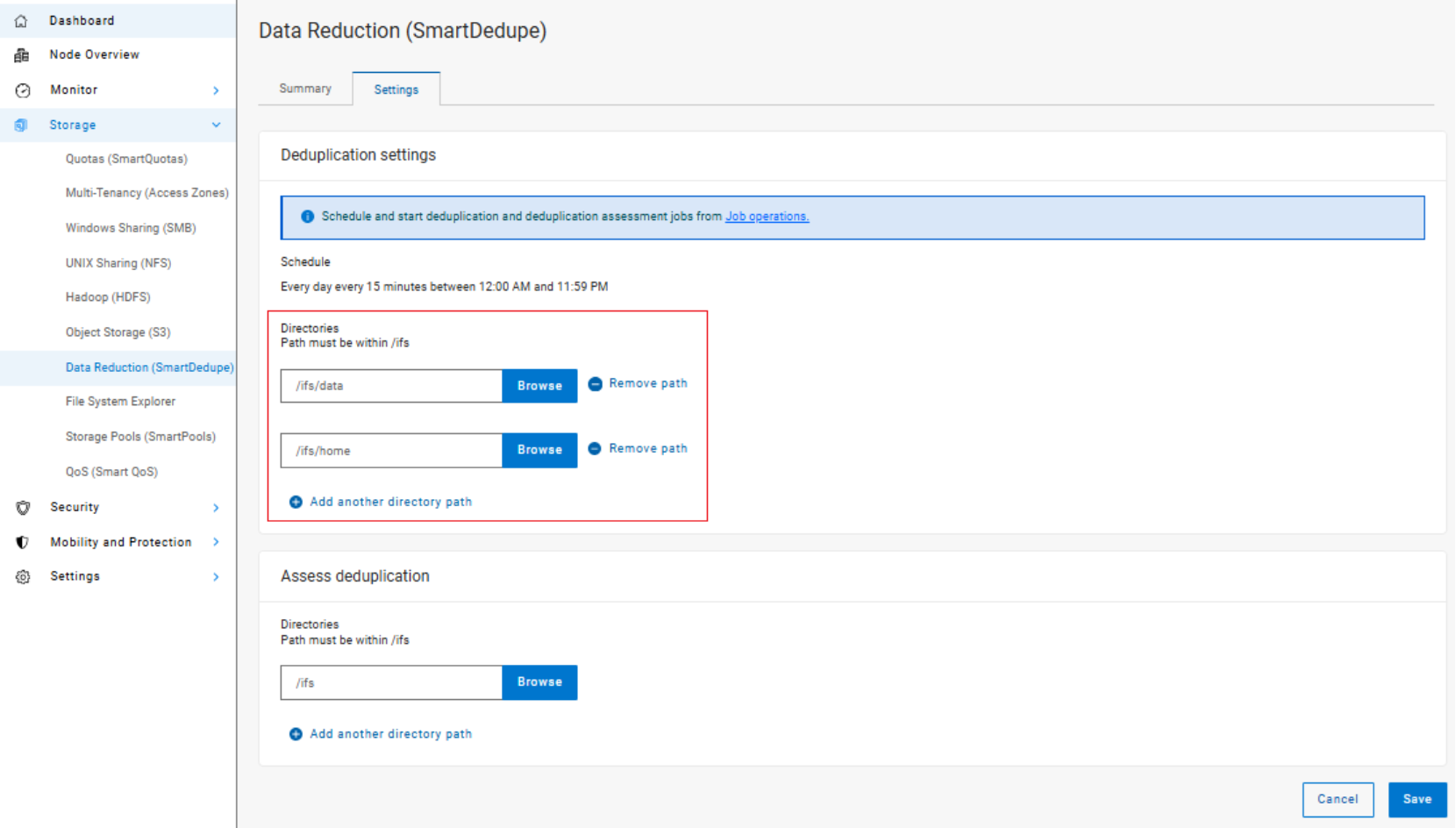
Task: Click the minus icon beside /ifs/data path
Action: [595, 384]
